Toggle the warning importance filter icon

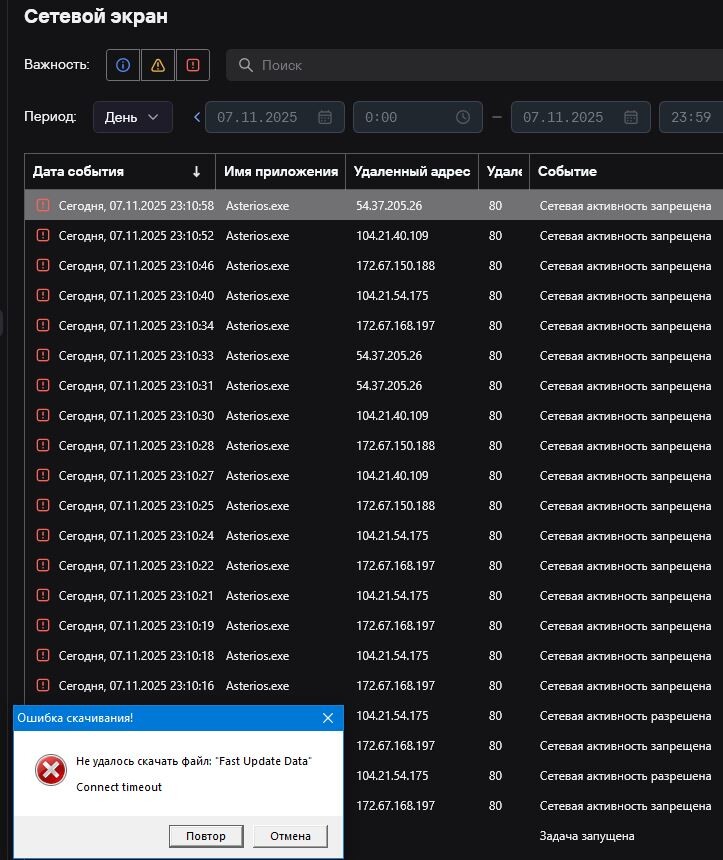click(x=158, y=65)
